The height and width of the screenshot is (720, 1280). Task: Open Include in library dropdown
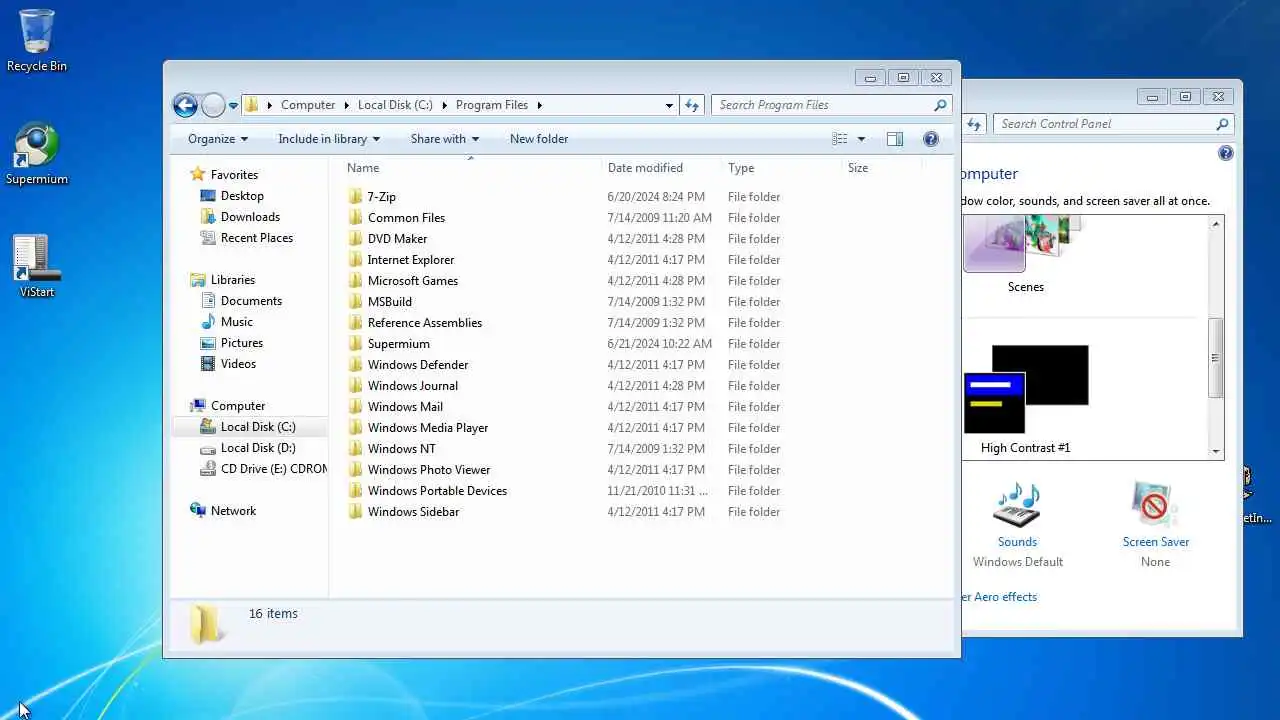(329, 139)
